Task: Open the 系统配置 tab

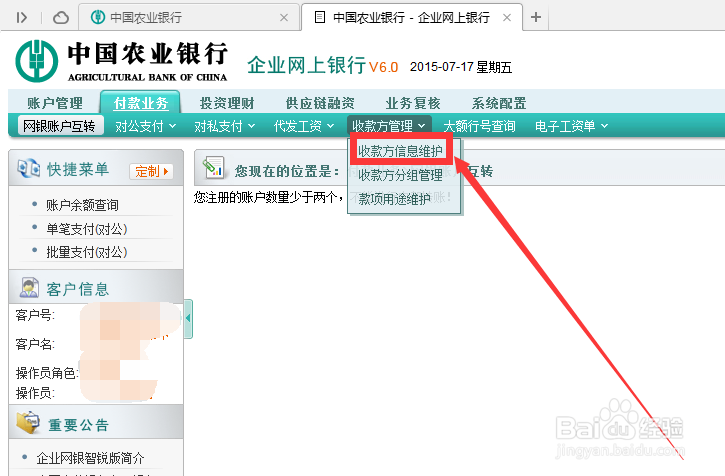Action: click(499, 103)
